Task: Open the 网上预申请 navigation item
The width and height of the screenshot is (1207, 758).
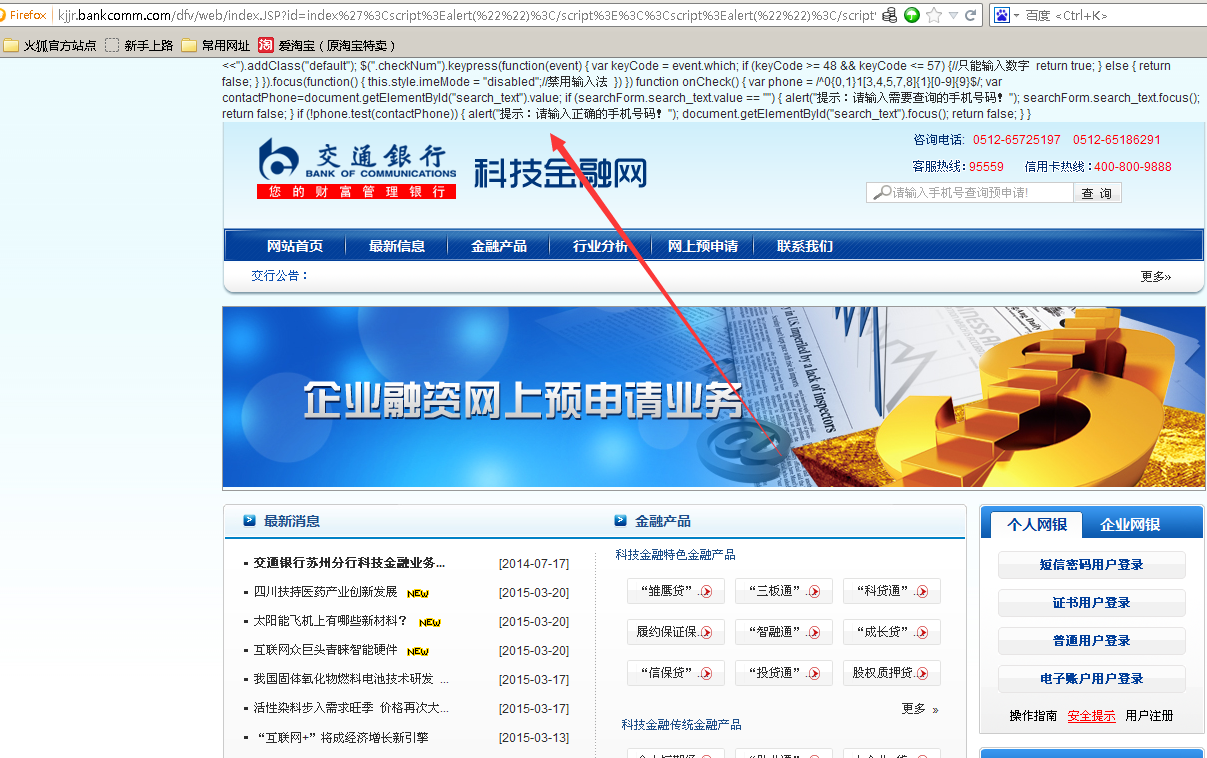Action: tap(703, 246)
